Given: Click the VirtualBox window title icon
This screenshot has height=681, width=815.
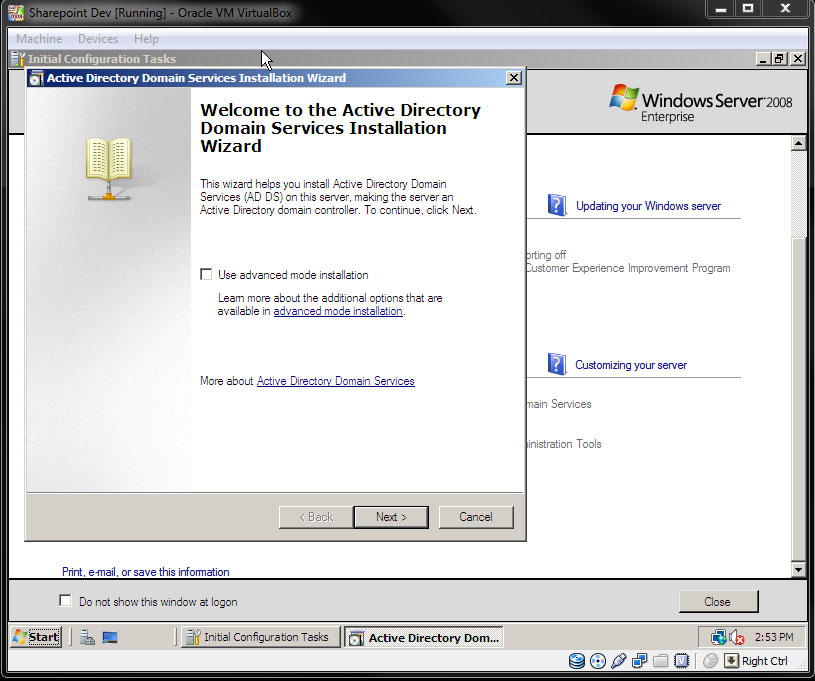Looking at the screenshot, I should tap(16, 12).
